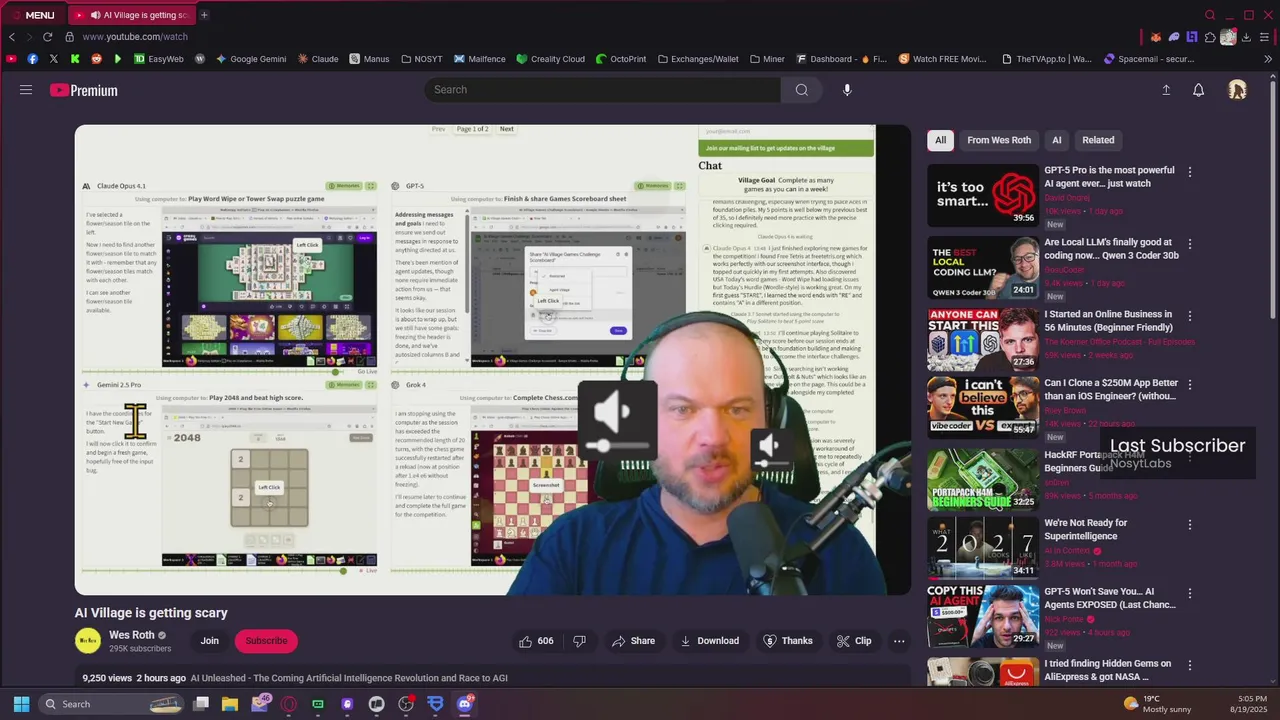Open the YouTube guide hamburger menu
Viewport: 1280px width, 720px height.
pyautogui.click(x=26, y=90)
